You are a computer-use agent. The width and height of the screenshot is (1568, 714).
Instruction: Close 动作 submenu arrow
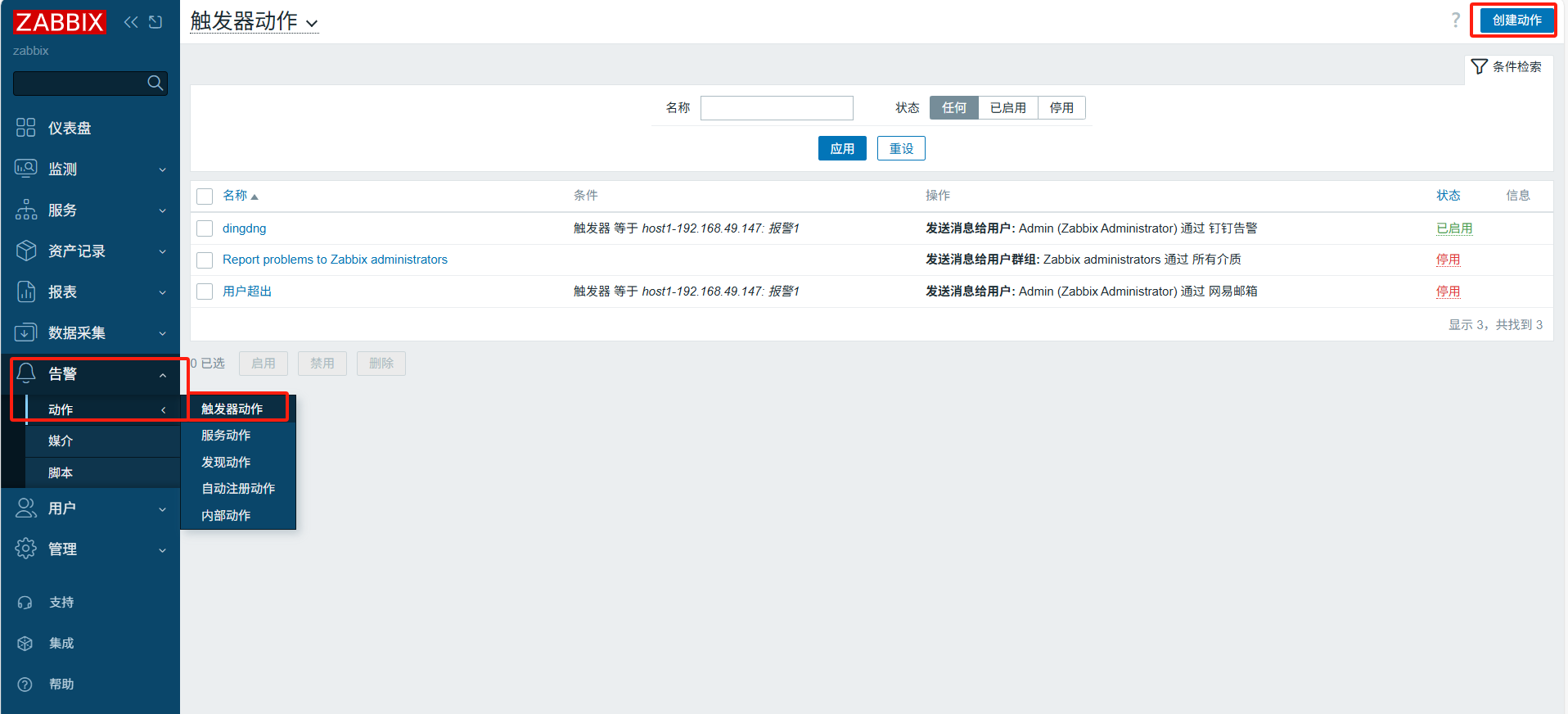pos(163,409)
